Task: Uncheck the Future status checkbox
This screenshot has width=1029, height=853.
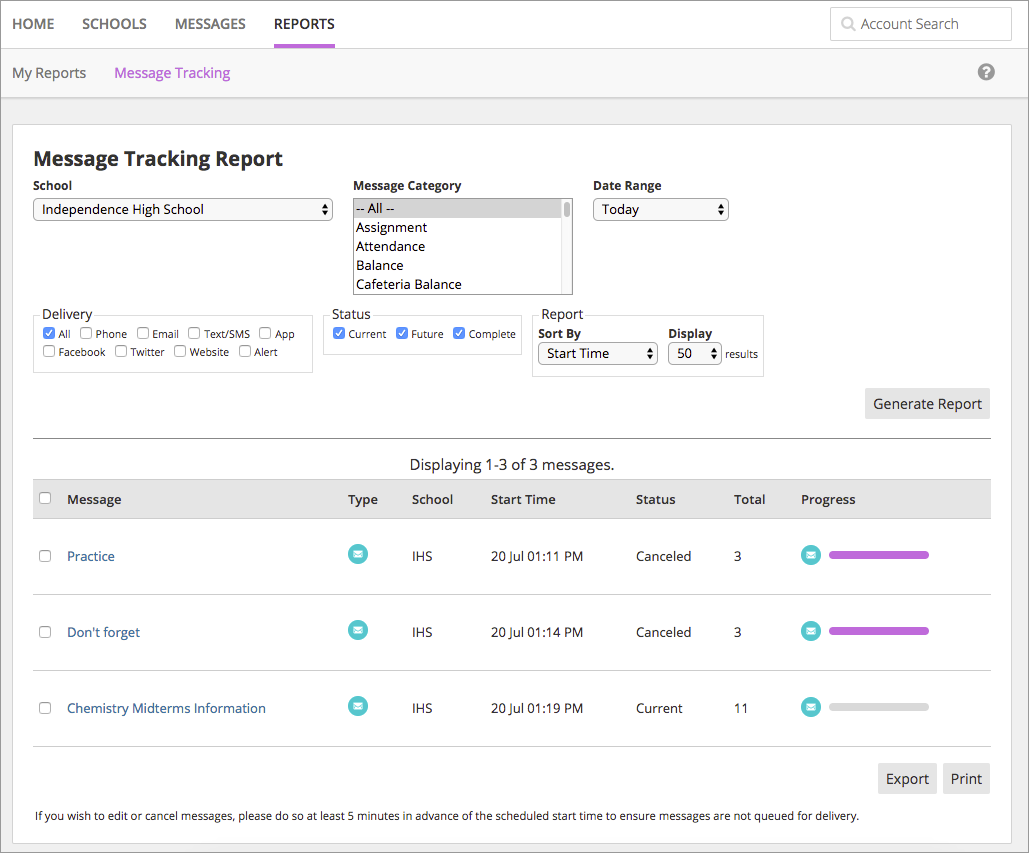Action: (x=402, y=333)
